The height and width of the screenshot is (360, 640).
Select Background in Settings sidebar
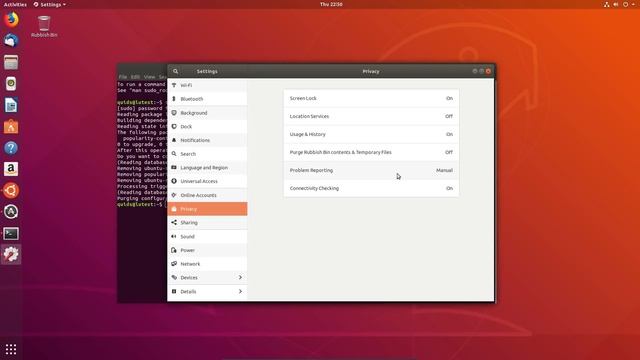(207, 113)
